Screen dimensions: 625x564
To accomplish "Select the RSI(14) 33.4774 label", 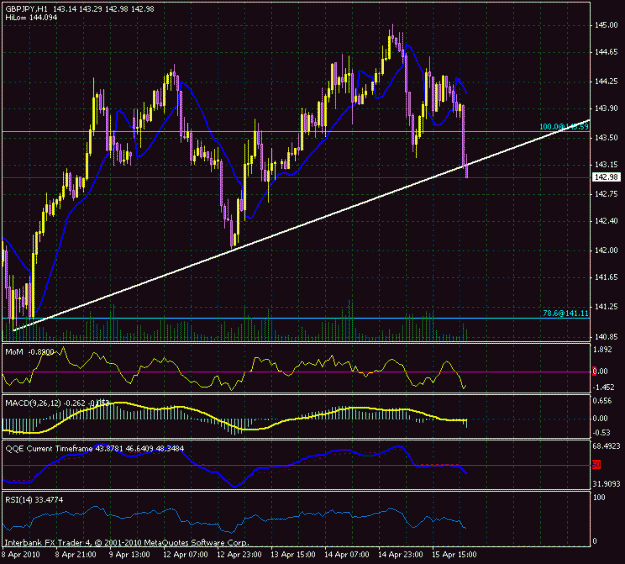I will (x=34, y=500).
